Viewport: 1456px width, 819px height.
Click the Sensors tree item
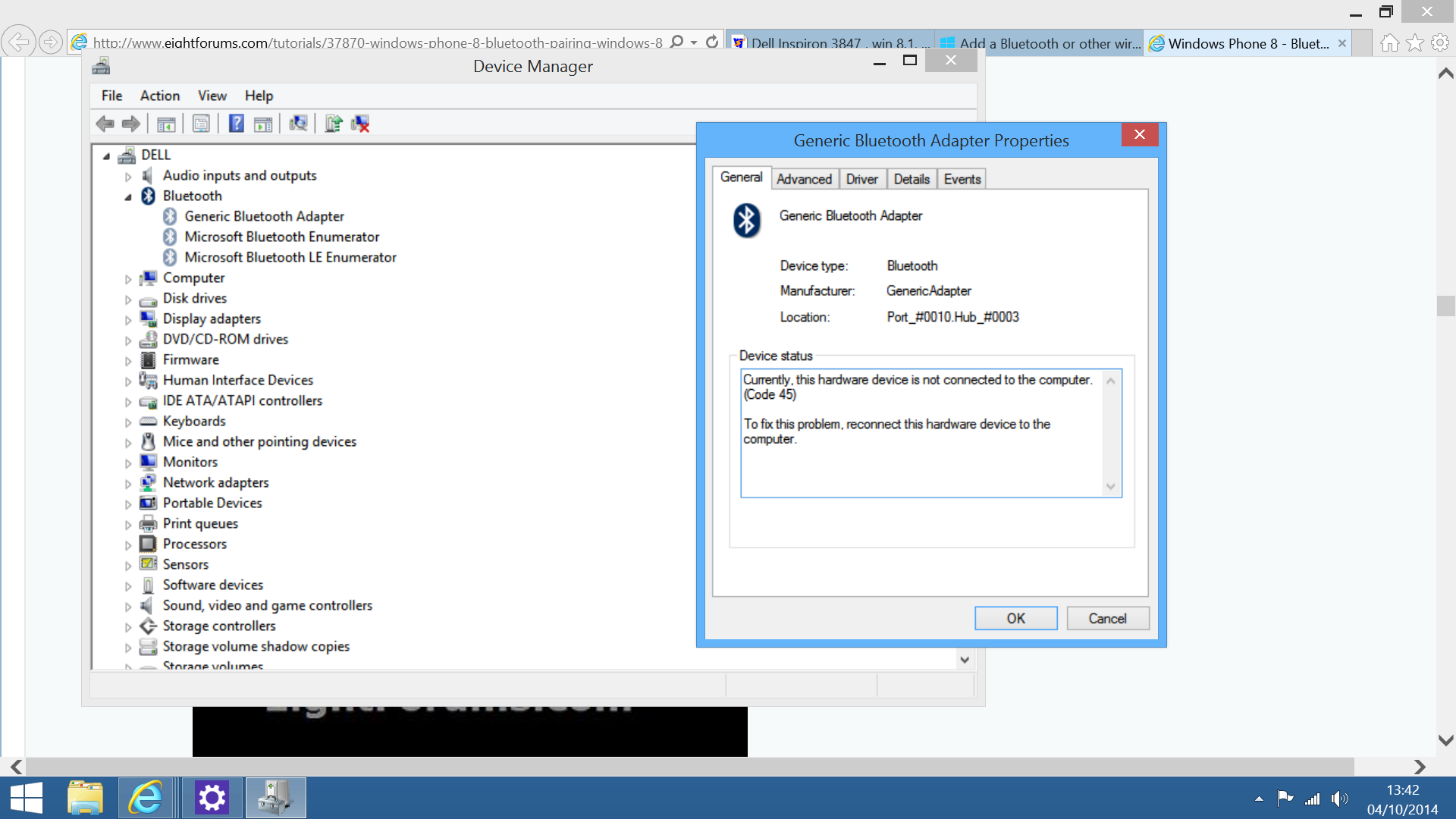click(x=186, y=564)
